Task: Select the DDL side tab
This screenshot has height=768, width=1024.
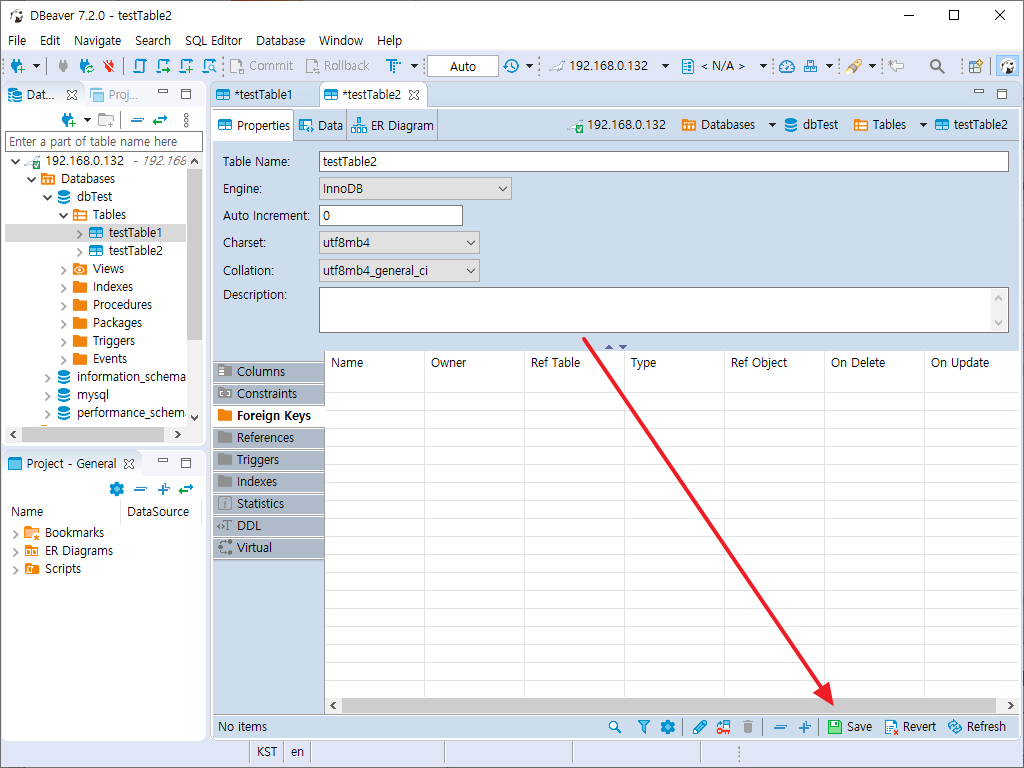Action: coord(268,526)
